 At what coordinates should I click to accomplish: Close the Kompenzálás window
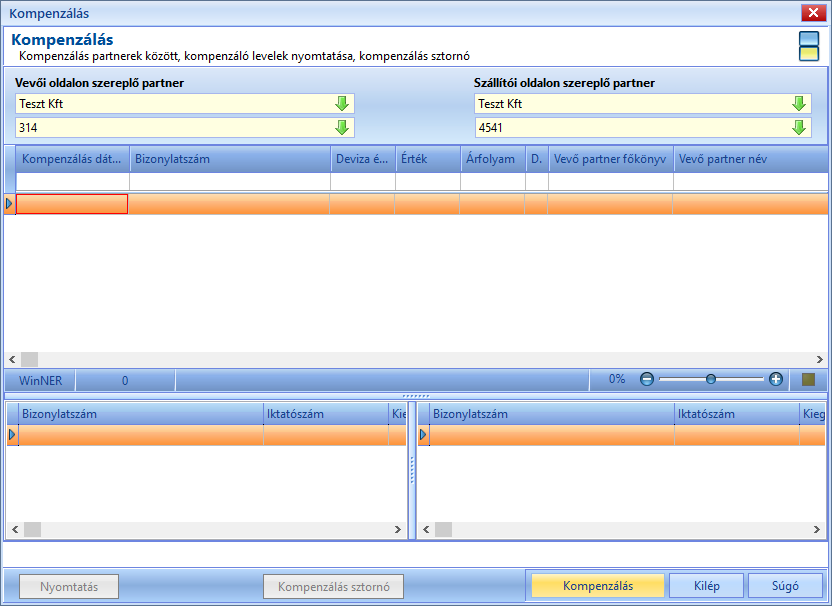[x=813, y=13]
